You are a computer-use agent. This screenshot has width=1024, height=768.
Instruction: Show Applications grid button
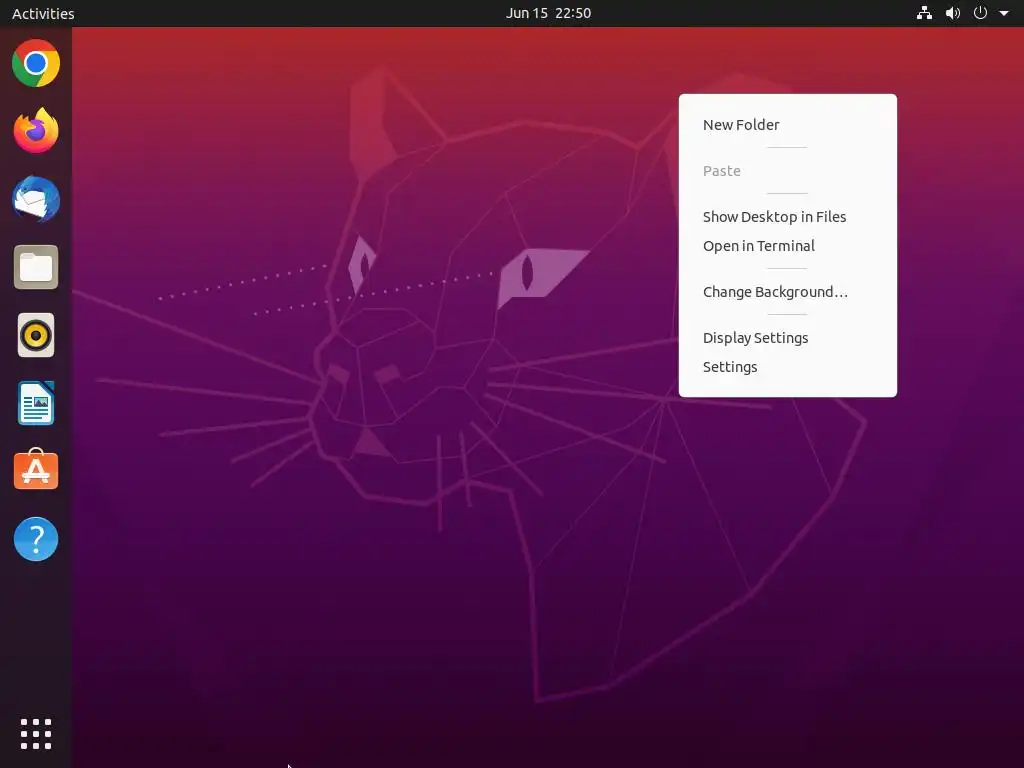click(x=36, y=734)
